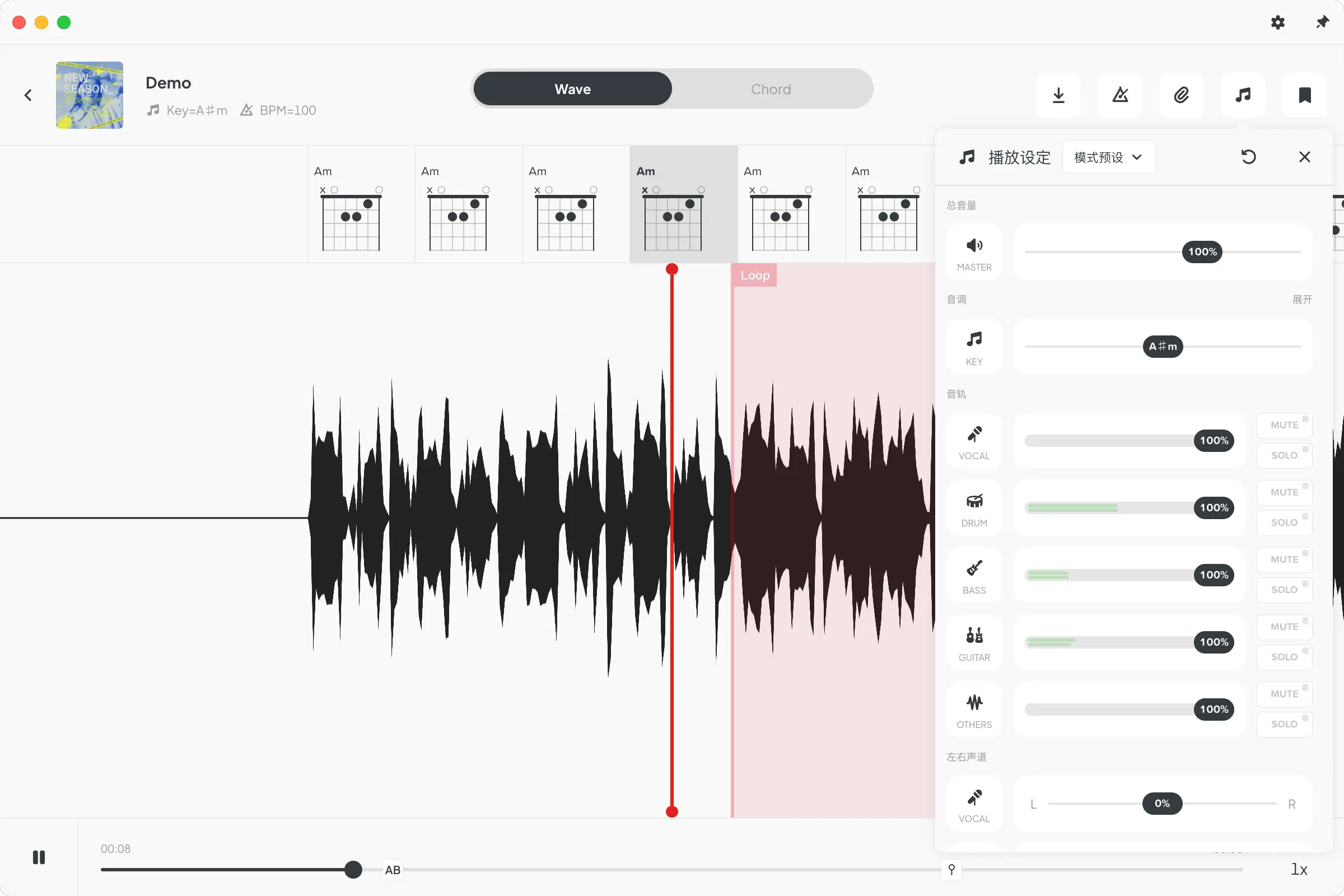Click the bookmark icon

1305,95
